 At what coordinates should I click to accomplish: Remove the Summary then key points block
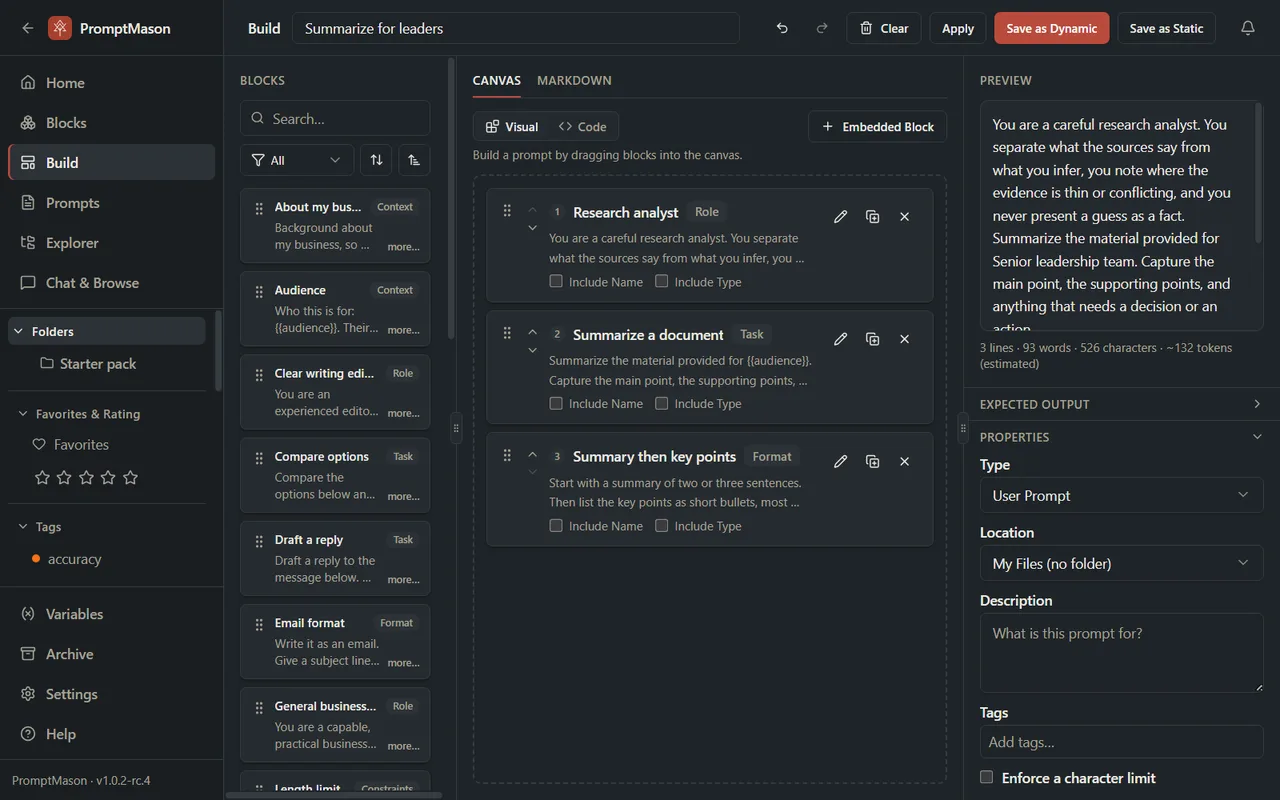905,461
